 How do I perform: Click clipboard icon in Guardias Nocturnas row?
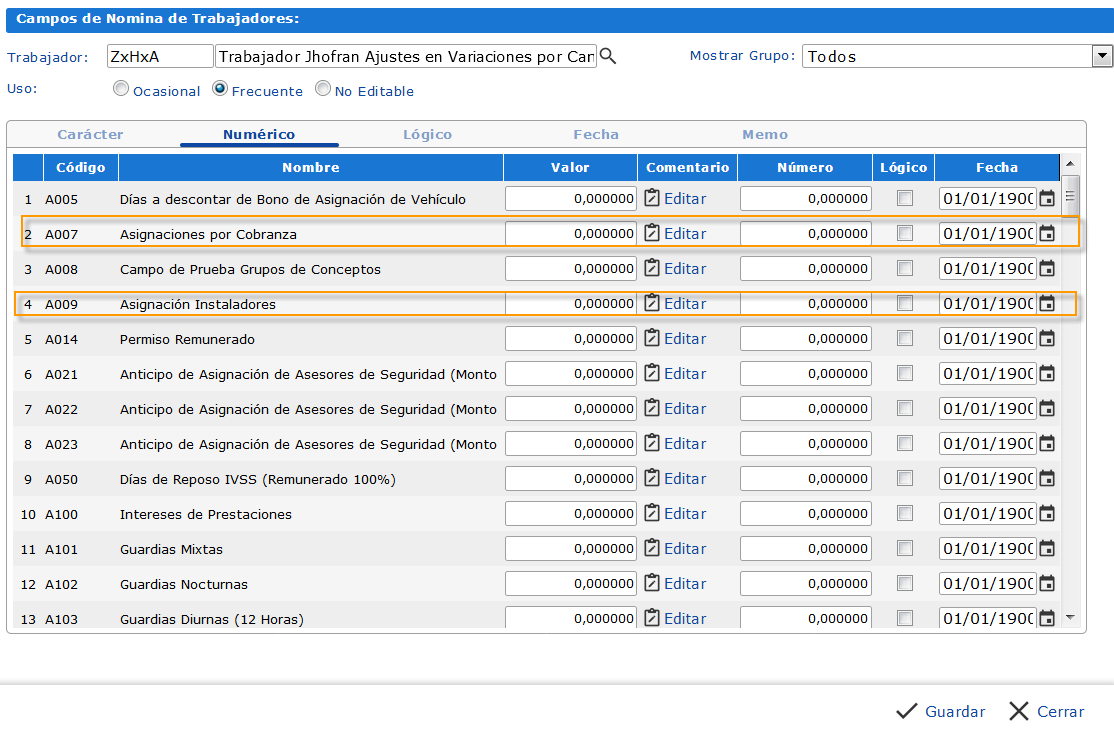point(652,583)
